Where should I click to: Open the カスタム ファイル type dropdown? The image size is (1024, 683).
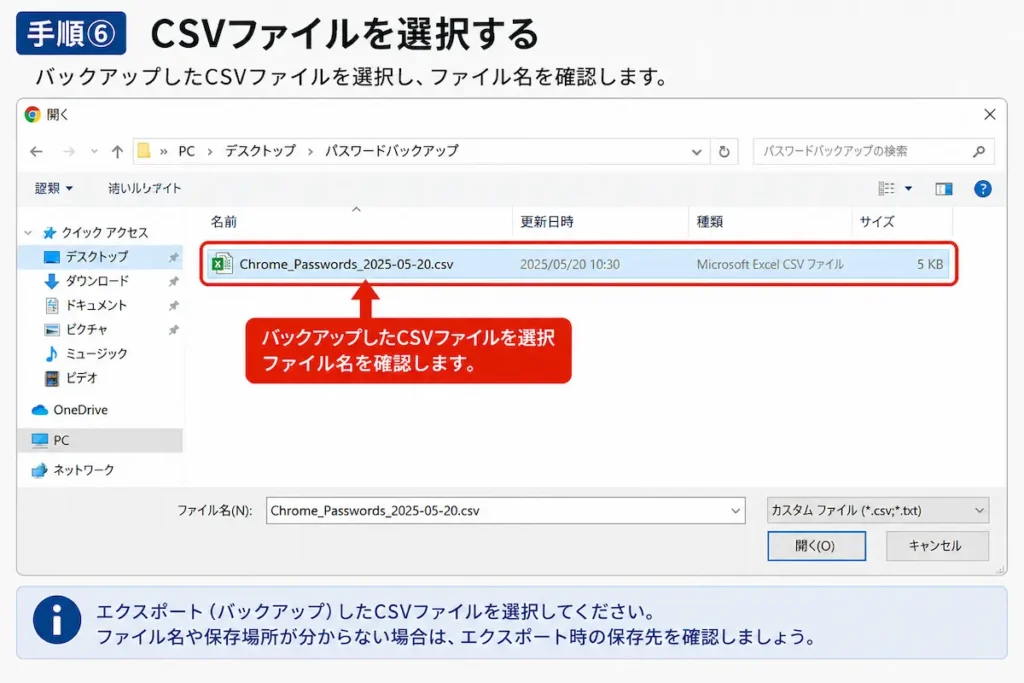click(878, 511)
